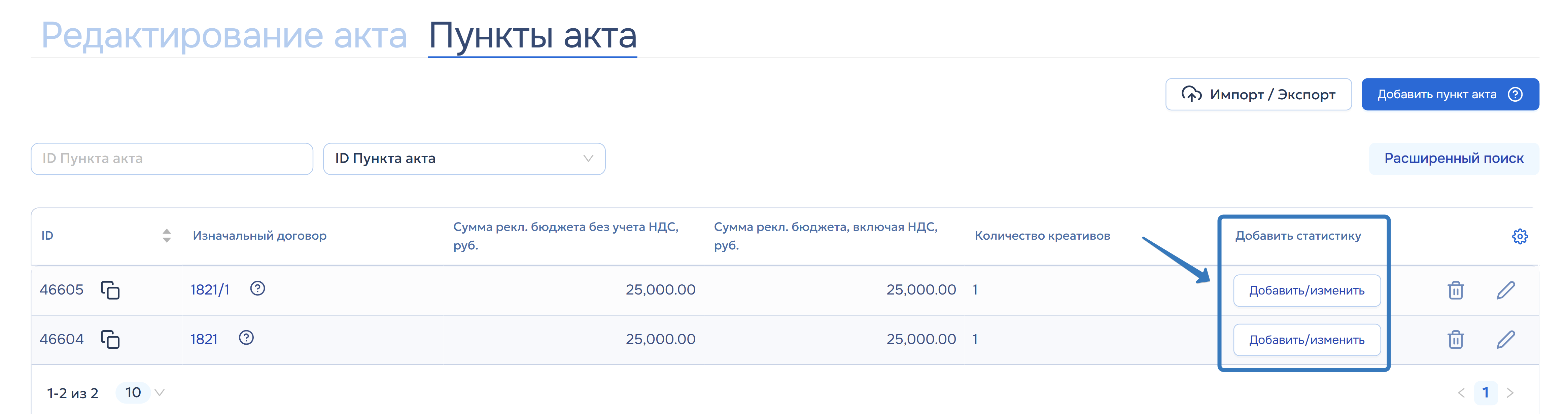Screen dimensions: 1568x414
Task: Open contract link 1821/1
Action: [209, 290]
